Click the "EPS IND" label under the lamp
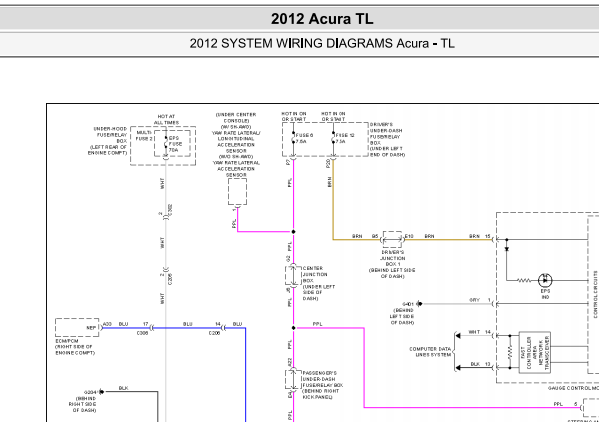Viewport: 599px width, 422px height. point(545,294)
